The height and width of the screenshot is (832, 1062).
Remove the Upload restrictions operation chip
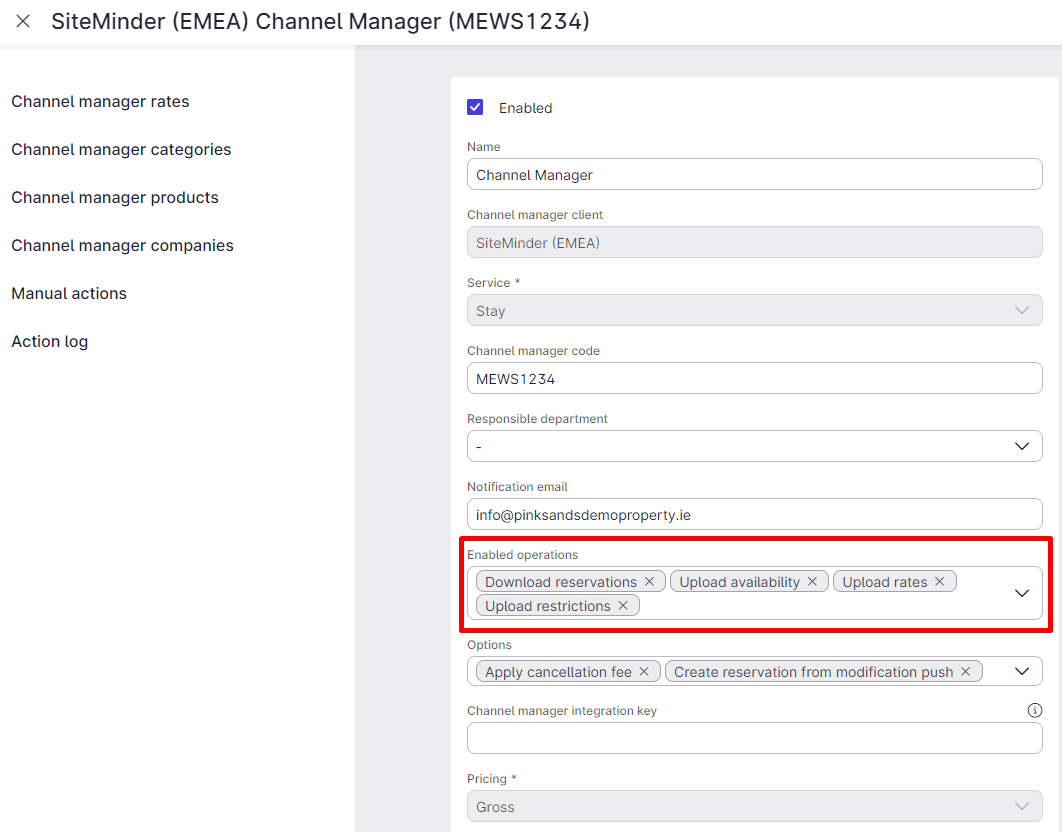(x=623, y=605)
